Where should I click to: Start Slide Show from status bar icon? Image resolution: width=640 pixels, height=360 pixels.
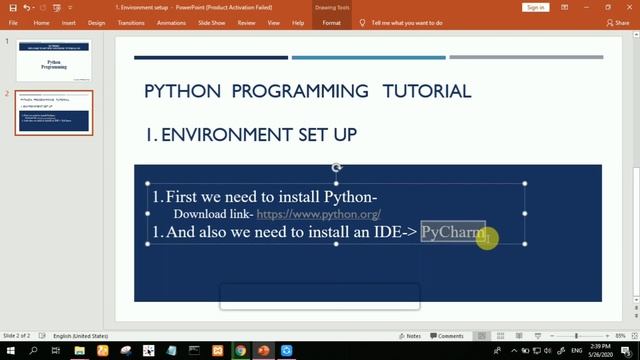pyautogui.click(x=538, y=336)
